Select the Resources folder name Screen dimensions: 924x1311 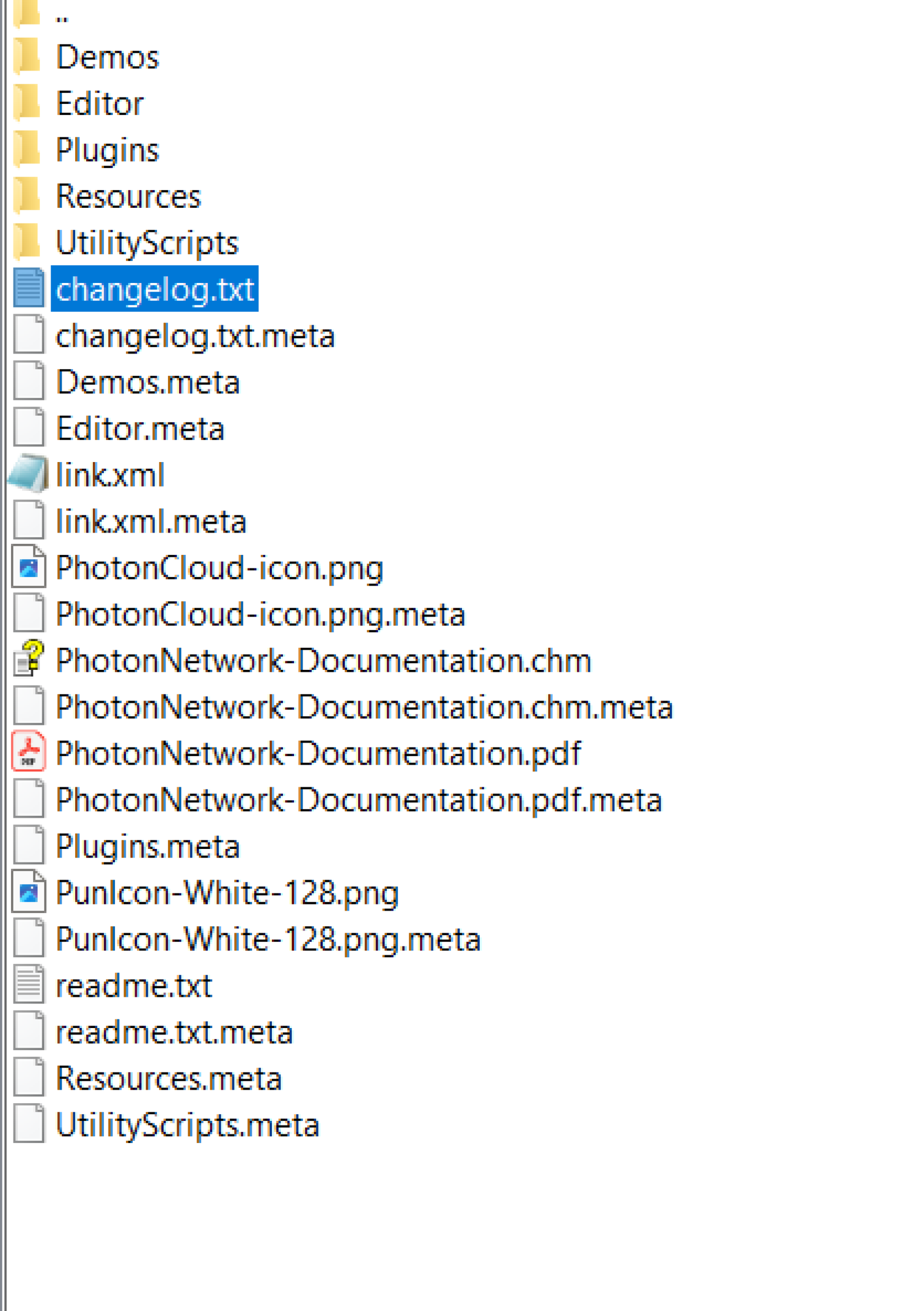128,196
